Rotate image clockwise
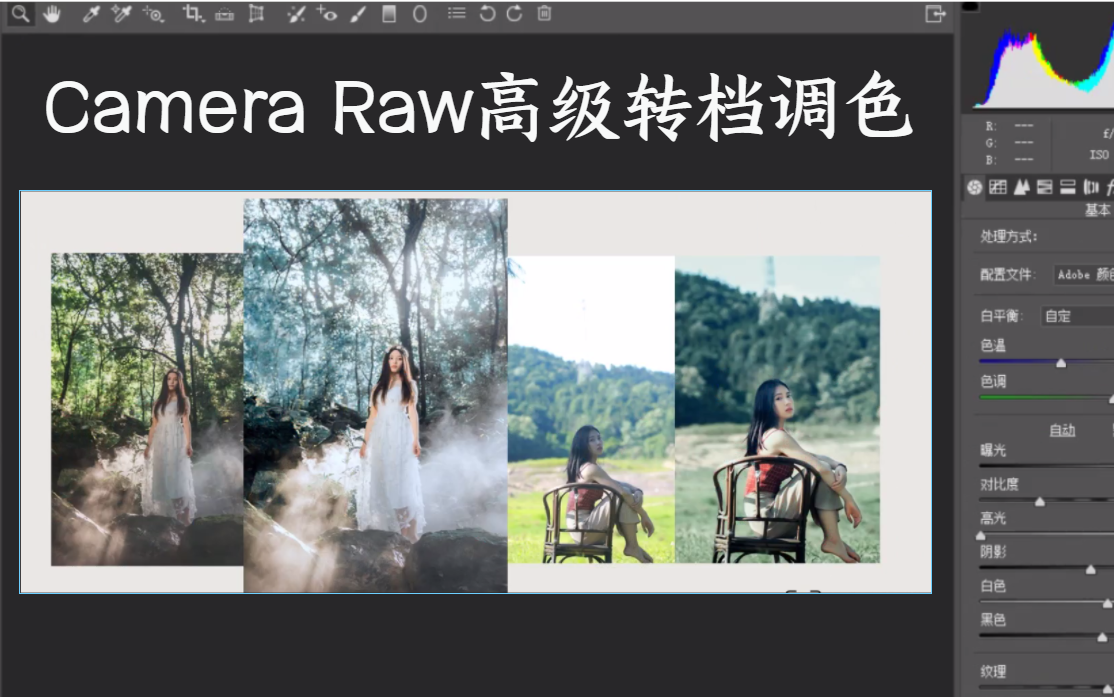 [x=517, y=15]
